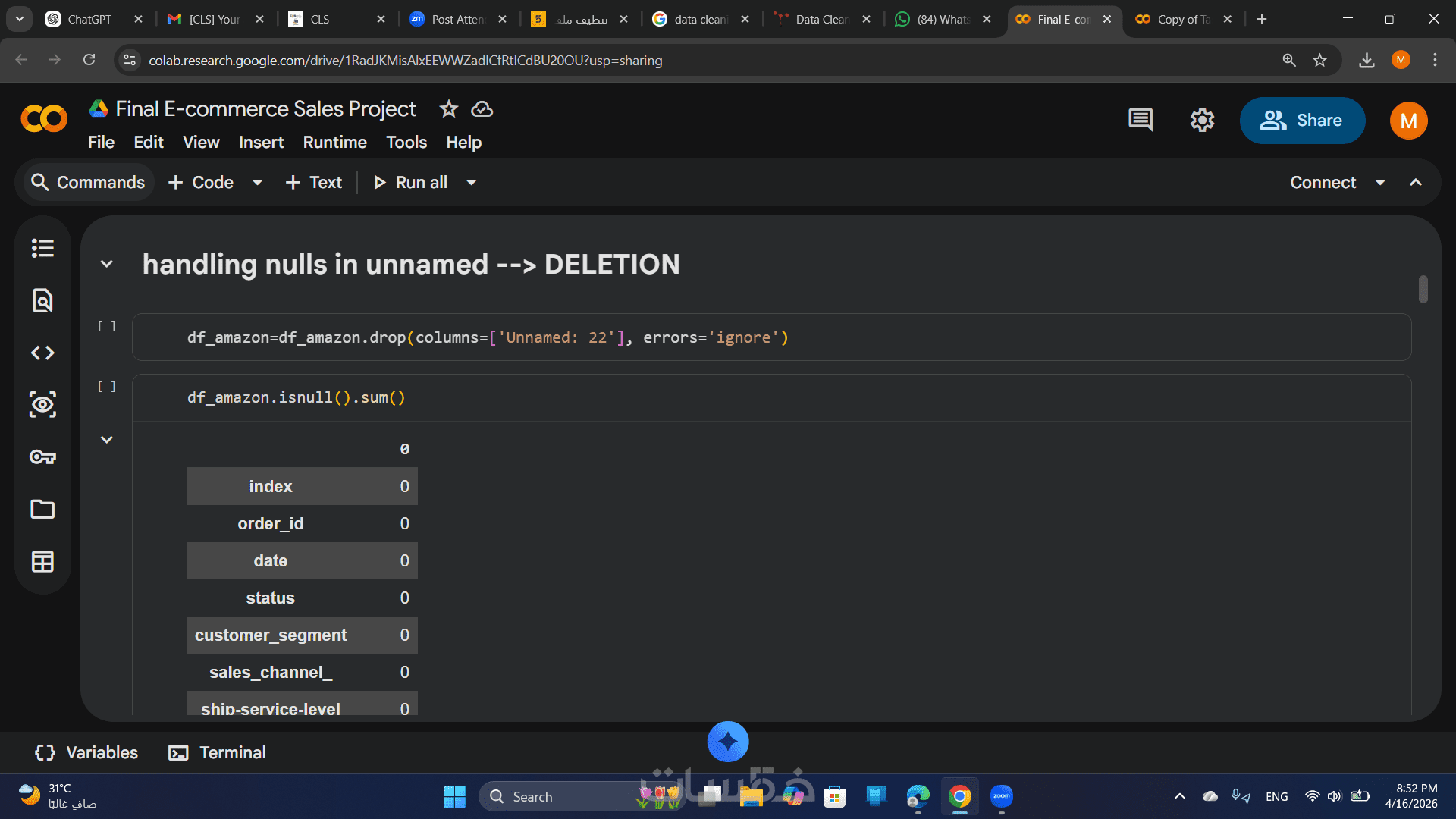Screen dimensions: 1456x819
Task: Click the Share button
Action: click(x=1302, y=120)
